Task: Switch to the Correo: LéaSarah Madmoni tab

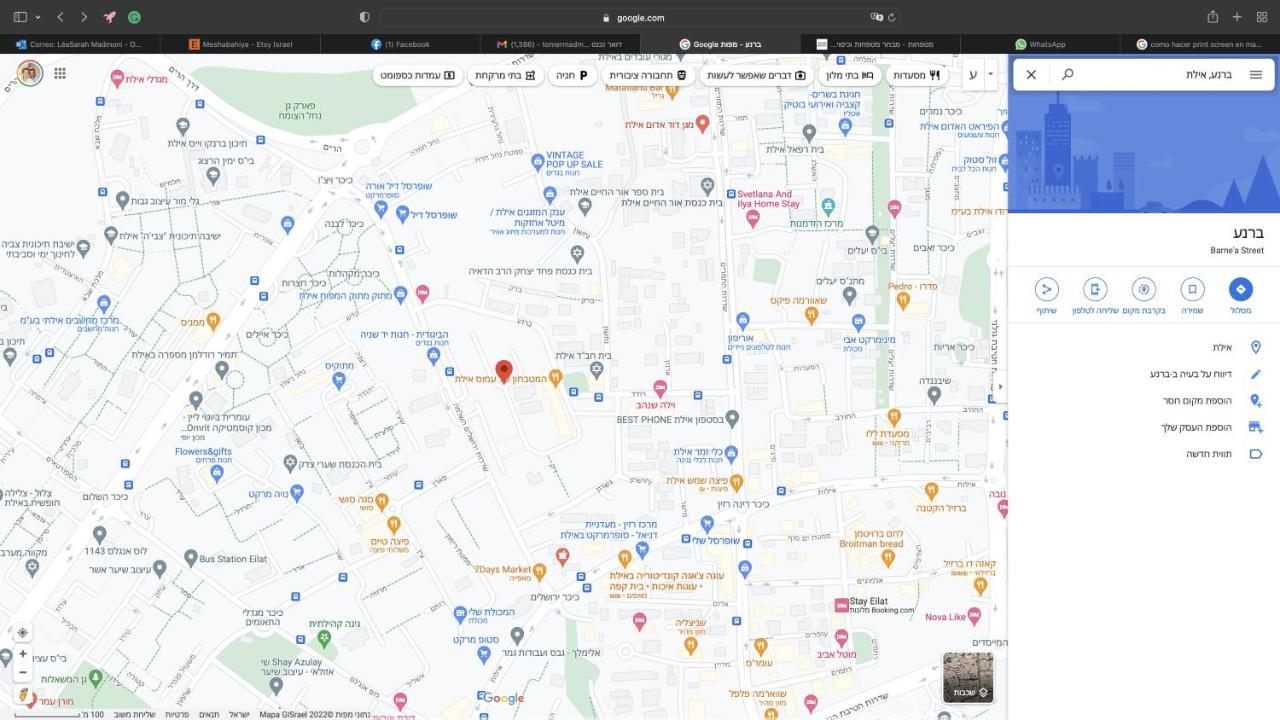Action: click(80, 44)
